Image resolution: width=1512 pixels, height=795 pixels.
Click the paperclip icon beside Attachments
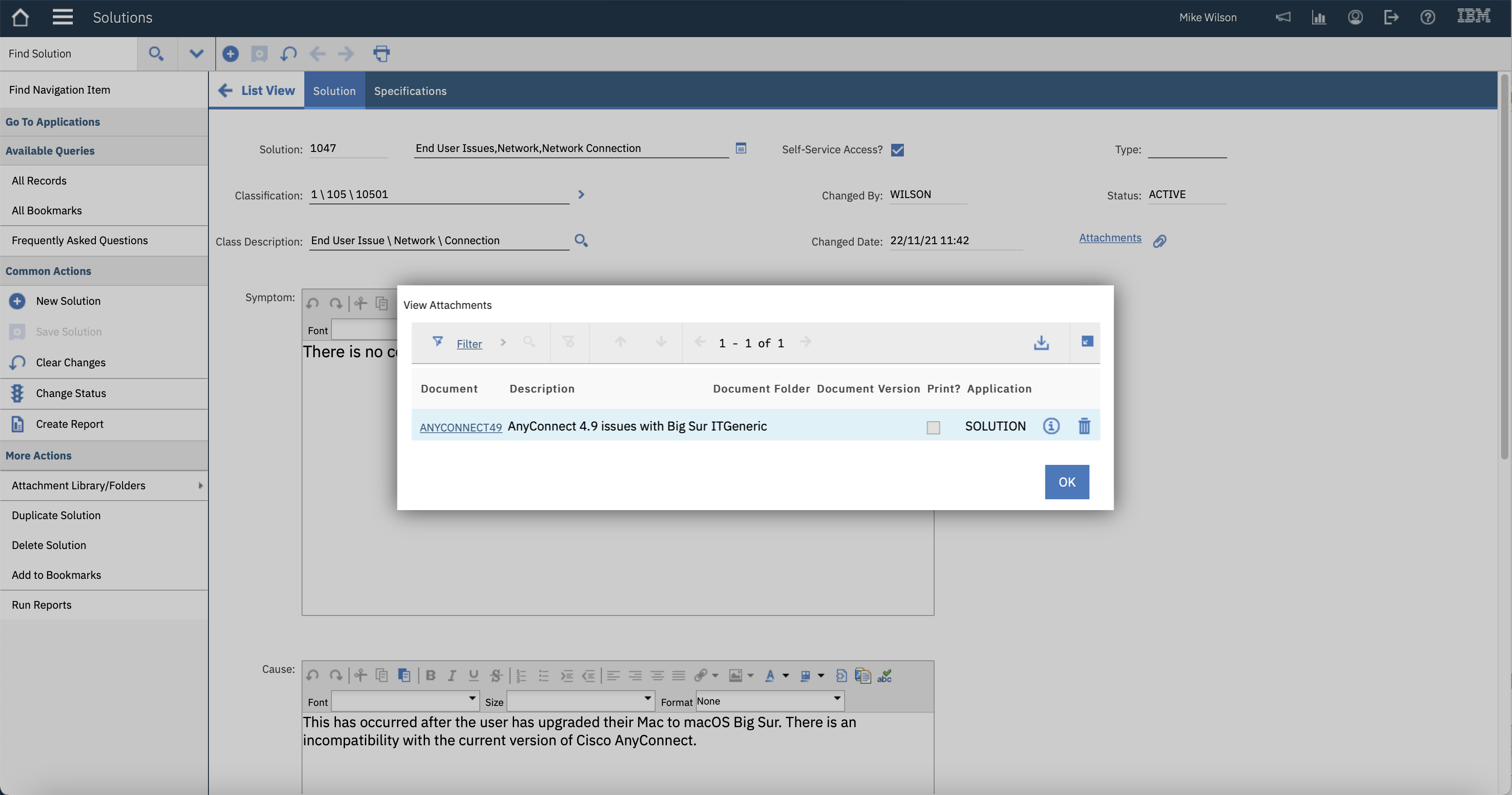(1159, 241)
